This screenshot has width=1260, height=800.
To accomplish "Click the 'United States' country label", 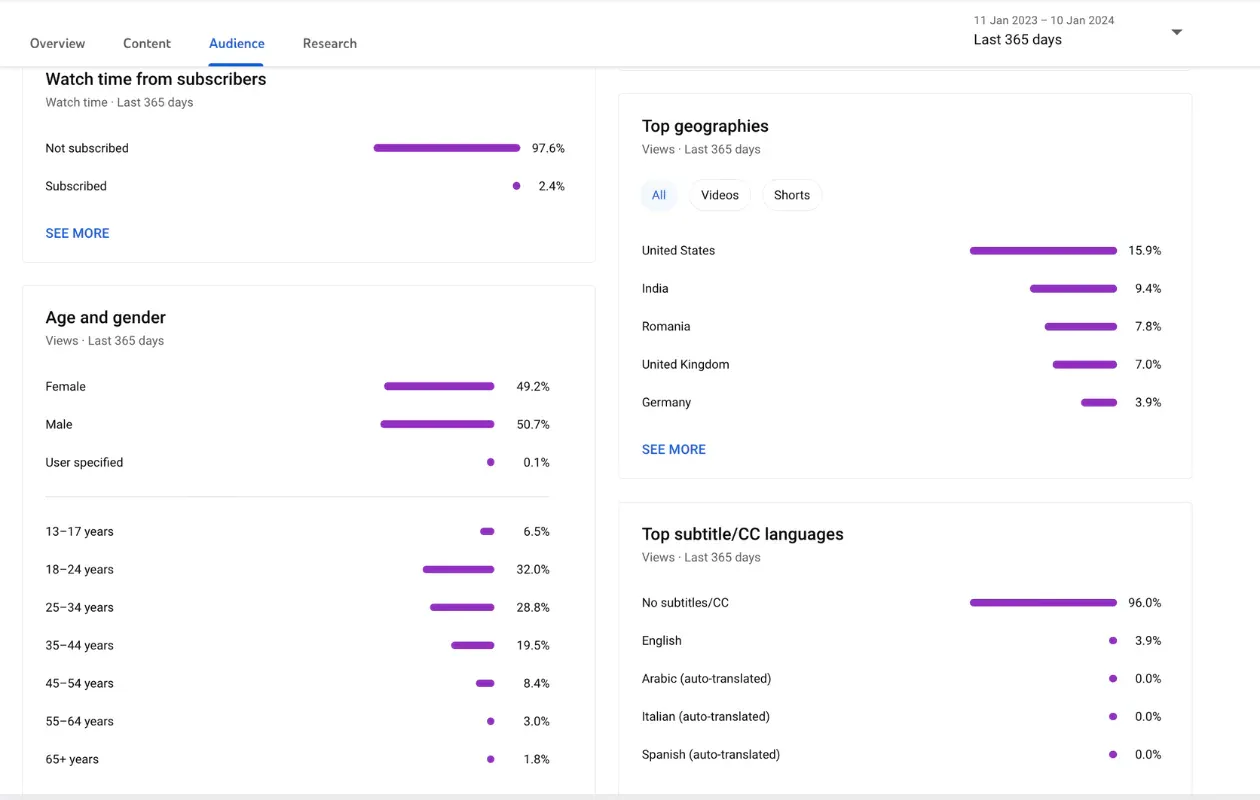I will point(678,250).
